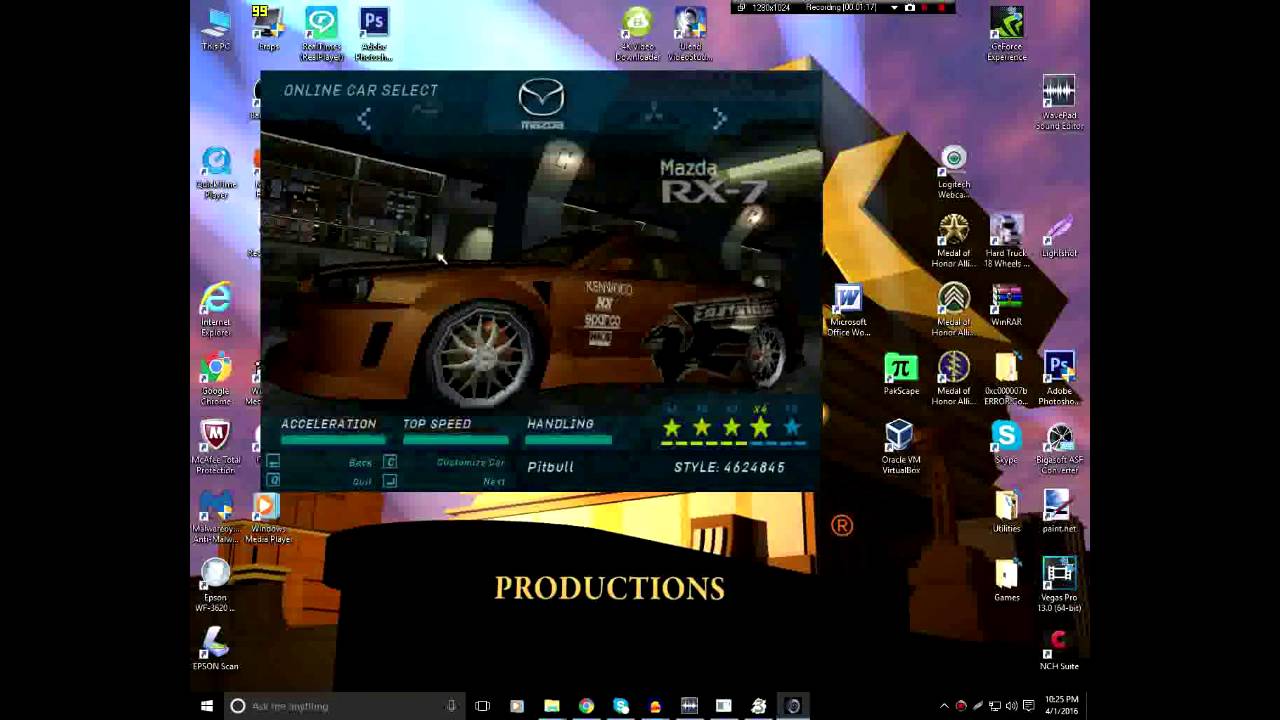Screen dimensions: 1280x720
Task: Open Internet Explorer desktop icon
Action: click(216, 310)
